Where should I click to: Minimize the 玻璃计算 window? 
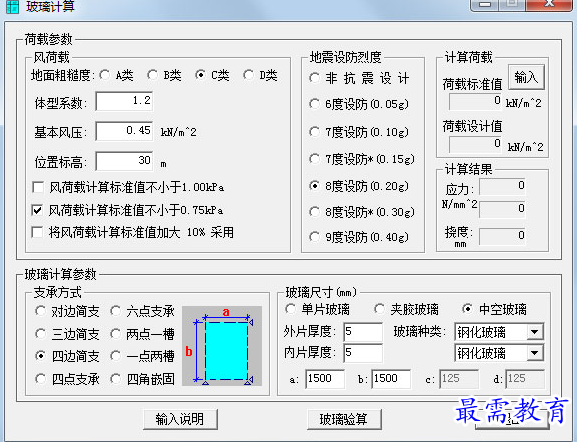485,5
